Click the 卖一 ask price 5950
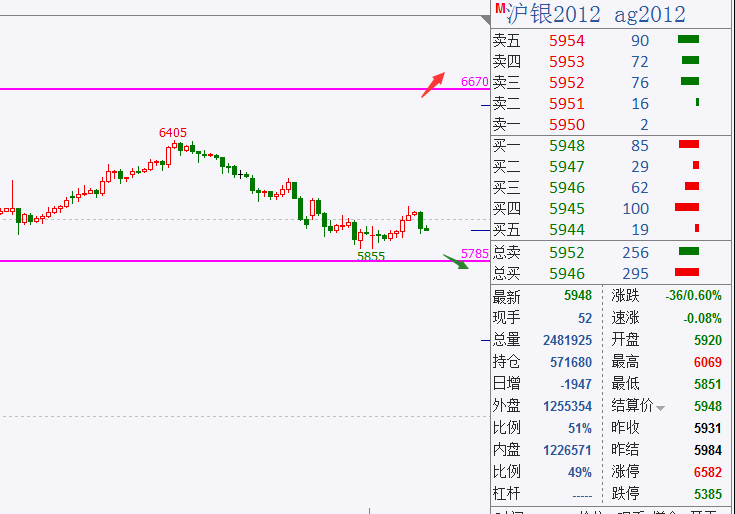Image resolution: width=735 pixels, height=514 pixels. (567, 125)
